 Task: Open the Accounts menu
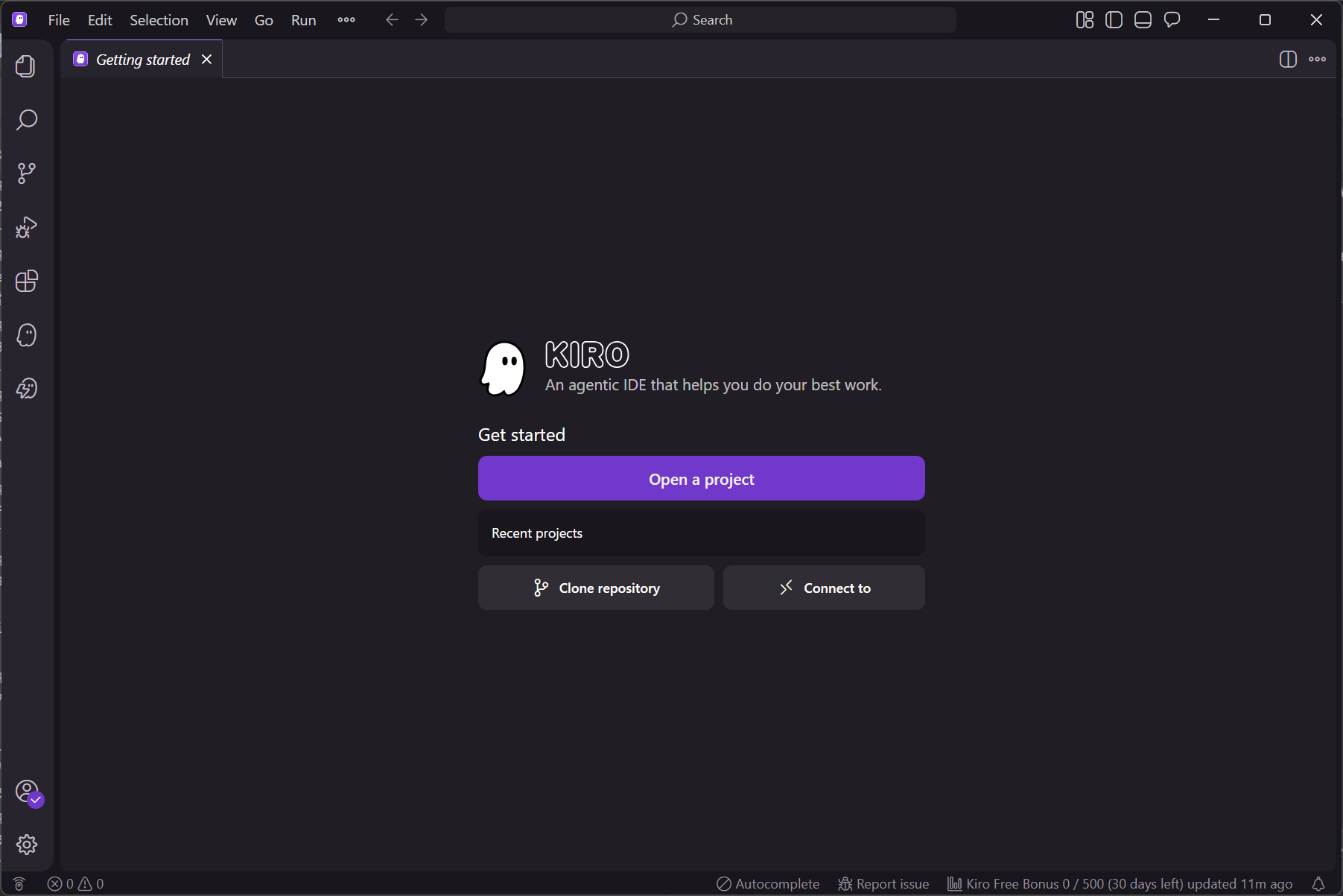coord(28,792)
